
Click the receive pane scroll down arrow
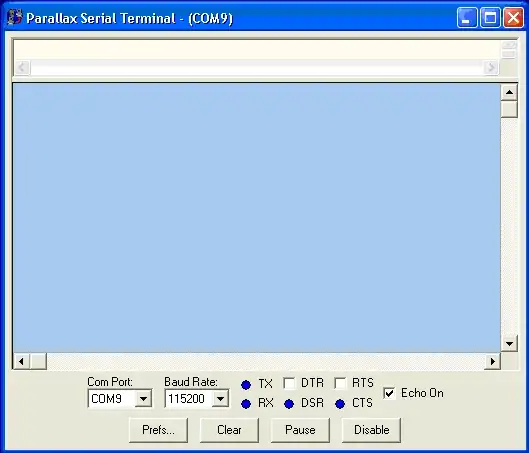pos(509,344)
